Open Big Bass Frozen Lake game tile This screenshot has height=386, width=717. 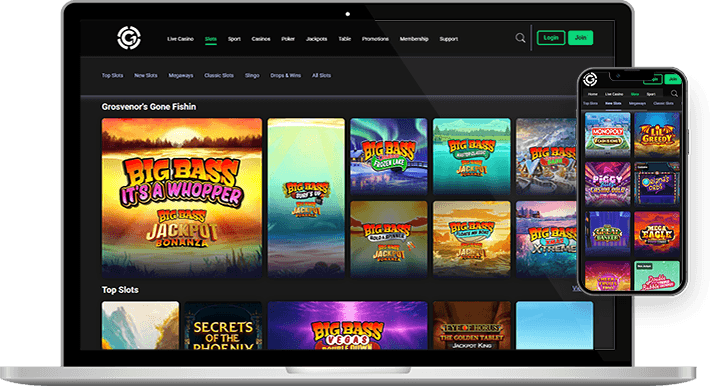coord(389,156)
